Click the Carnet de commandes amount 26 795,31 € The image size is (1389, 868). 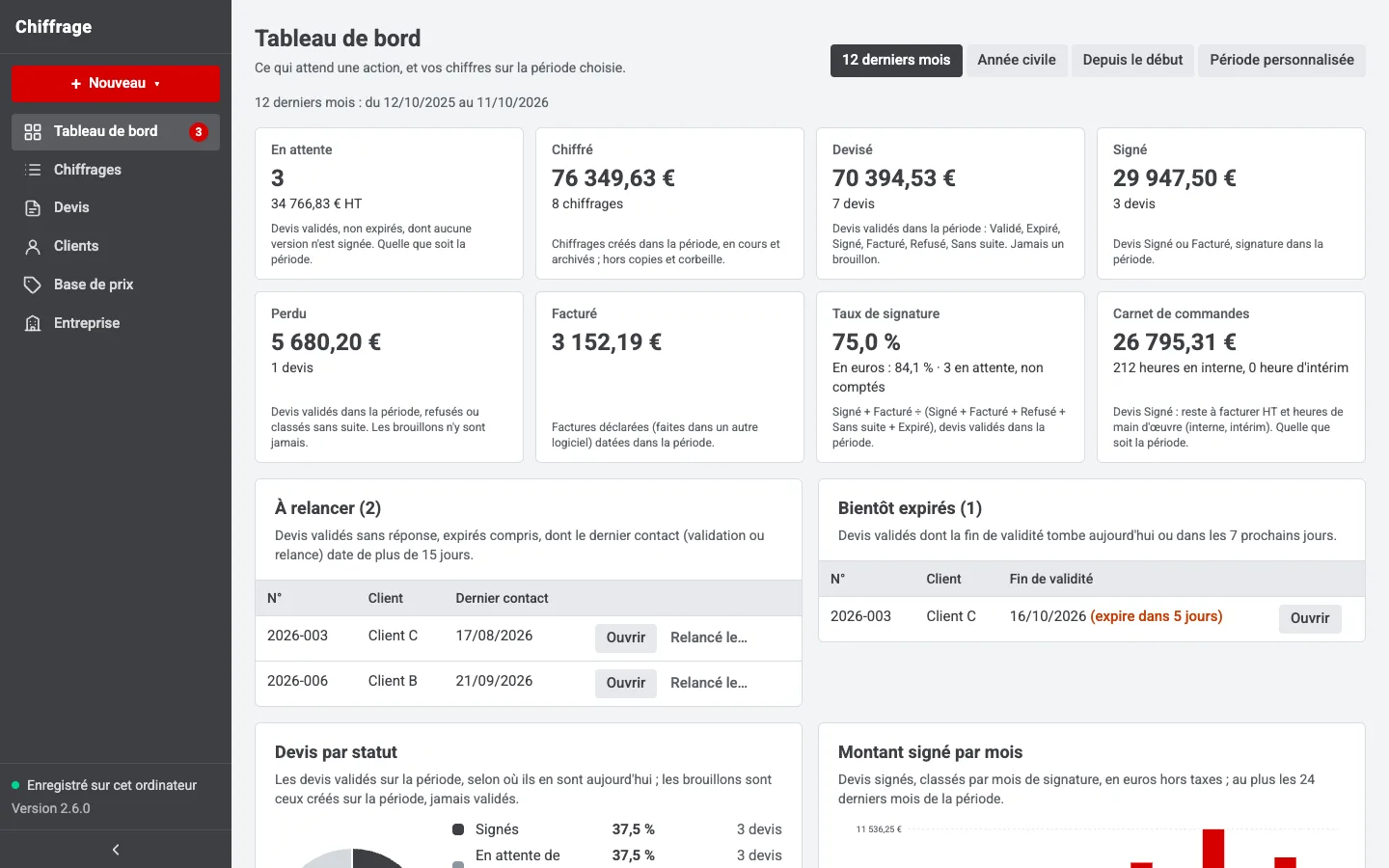click(x=1175, y=342)
